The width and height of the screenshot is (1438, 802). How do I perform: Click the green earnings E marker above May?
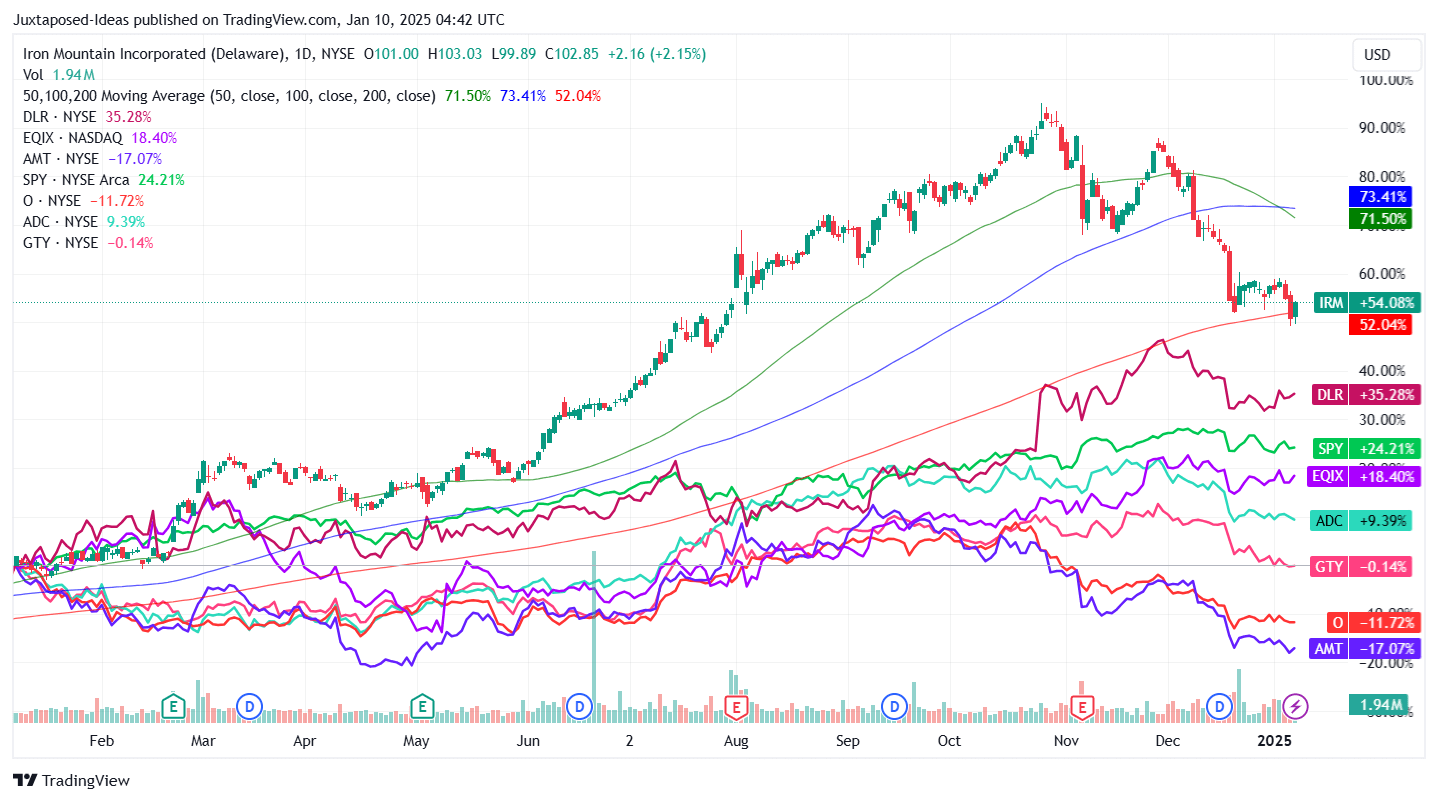click(422, 706)
